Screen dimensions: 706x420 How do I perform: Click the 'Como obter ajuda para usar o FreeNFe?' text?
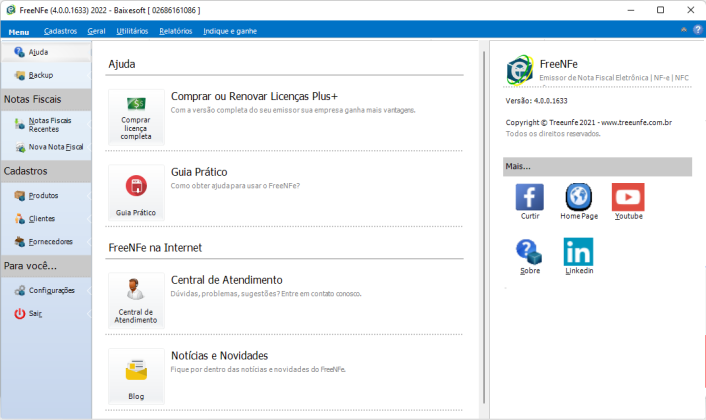(235, 185)
